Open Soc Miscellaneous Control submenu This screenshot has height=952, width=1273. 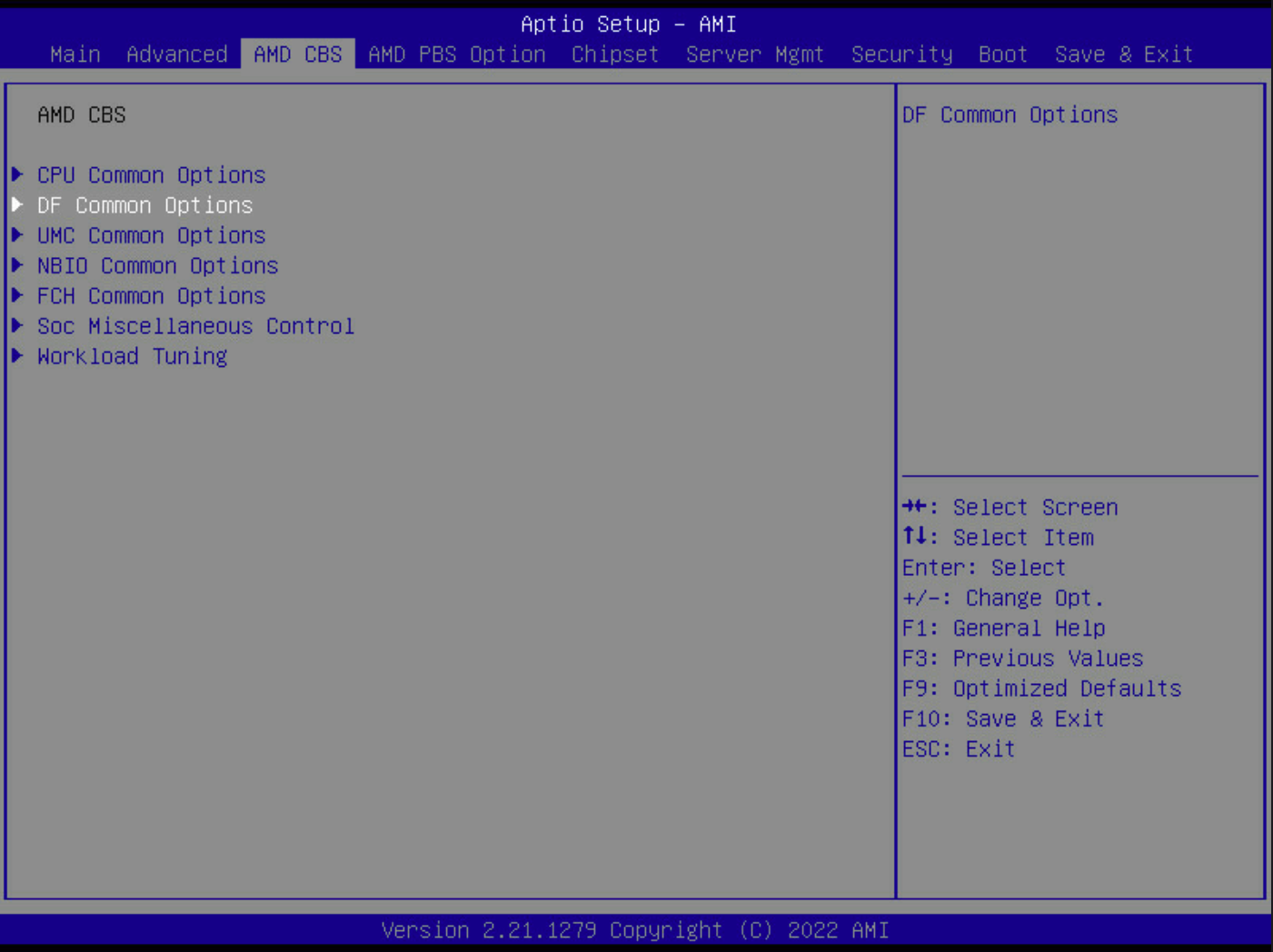click(x=196, y=326)
